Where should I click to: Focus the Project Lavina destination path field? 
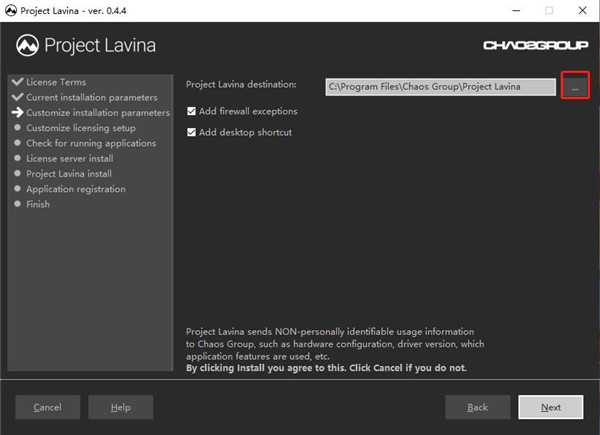[x=440, y=87]
